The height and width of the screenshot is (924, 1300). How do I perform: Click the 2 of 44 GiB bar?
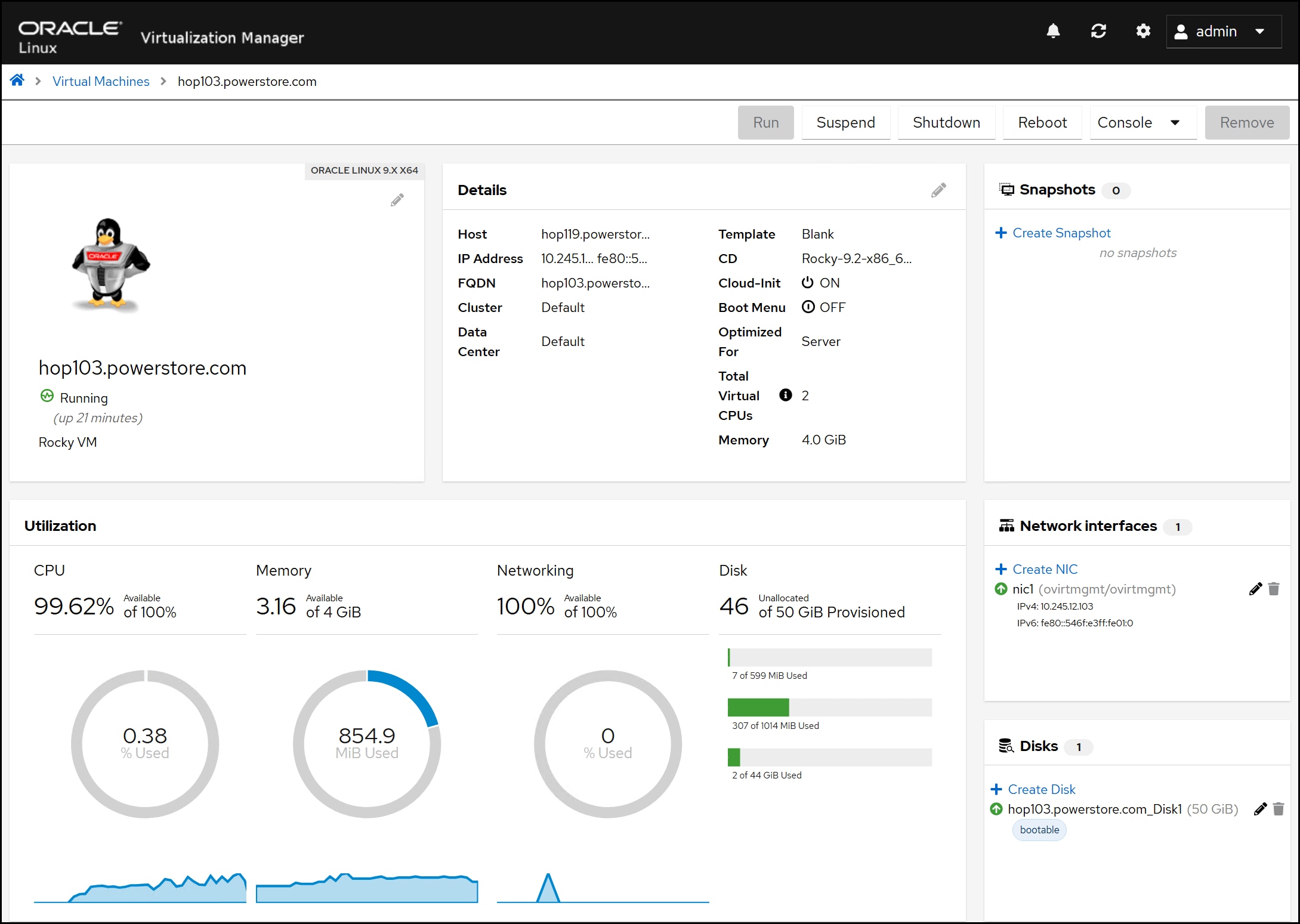coord(829,757)
